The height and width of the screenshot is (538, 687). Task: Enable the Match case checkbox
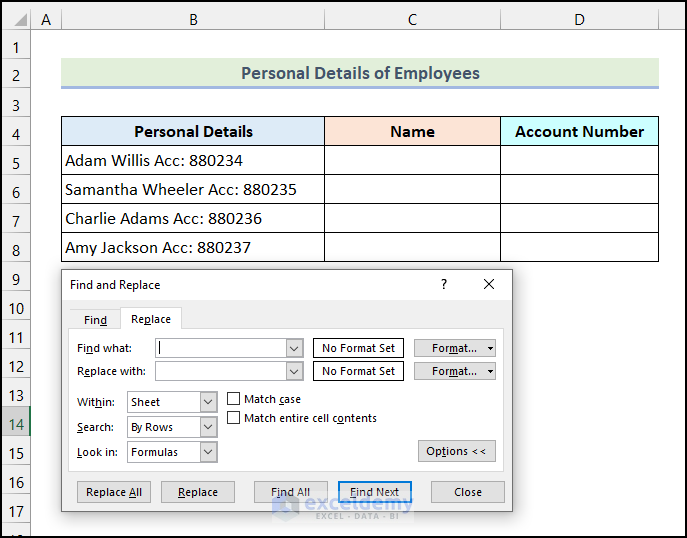click(234, 399)
